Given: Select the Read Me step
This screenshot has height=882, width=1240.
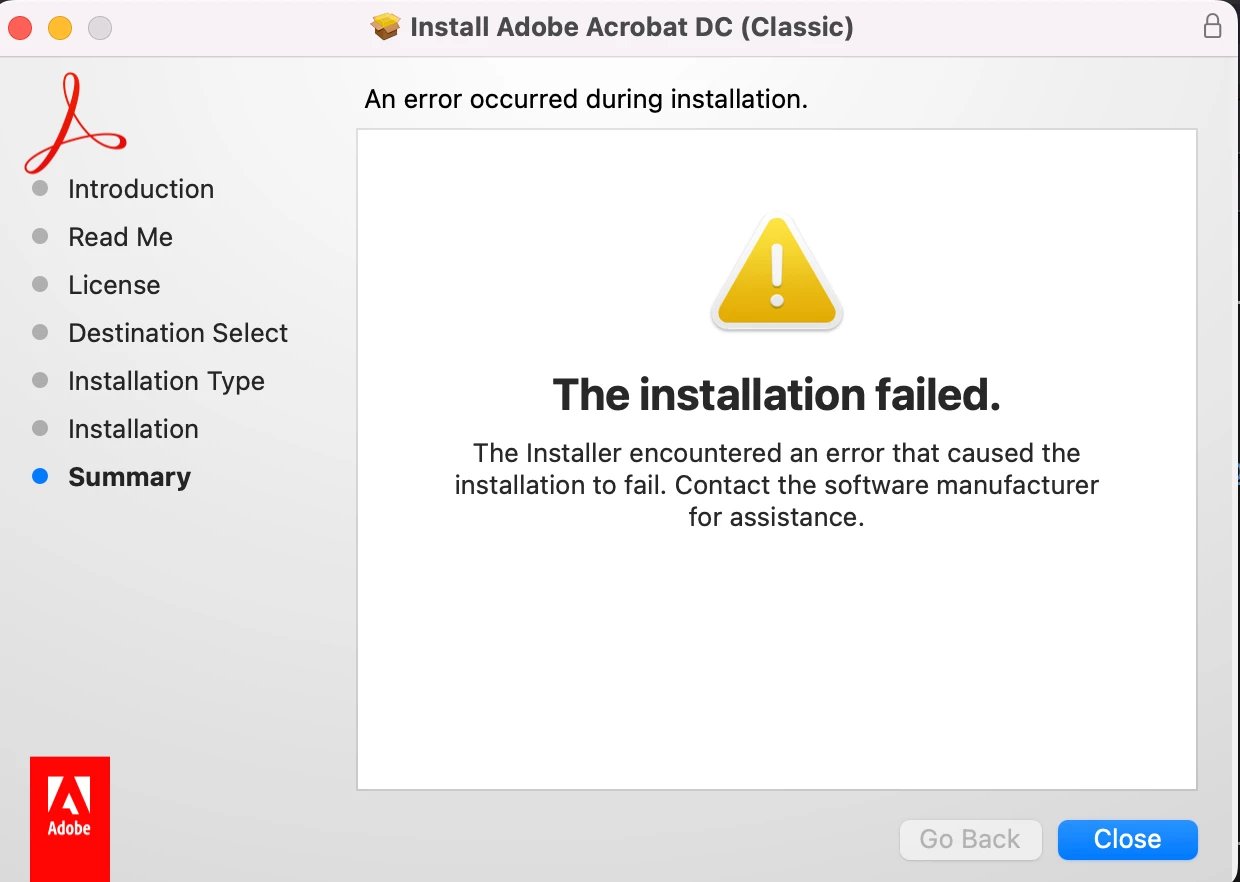Looking at the screenshot, I should coord(120,237).
